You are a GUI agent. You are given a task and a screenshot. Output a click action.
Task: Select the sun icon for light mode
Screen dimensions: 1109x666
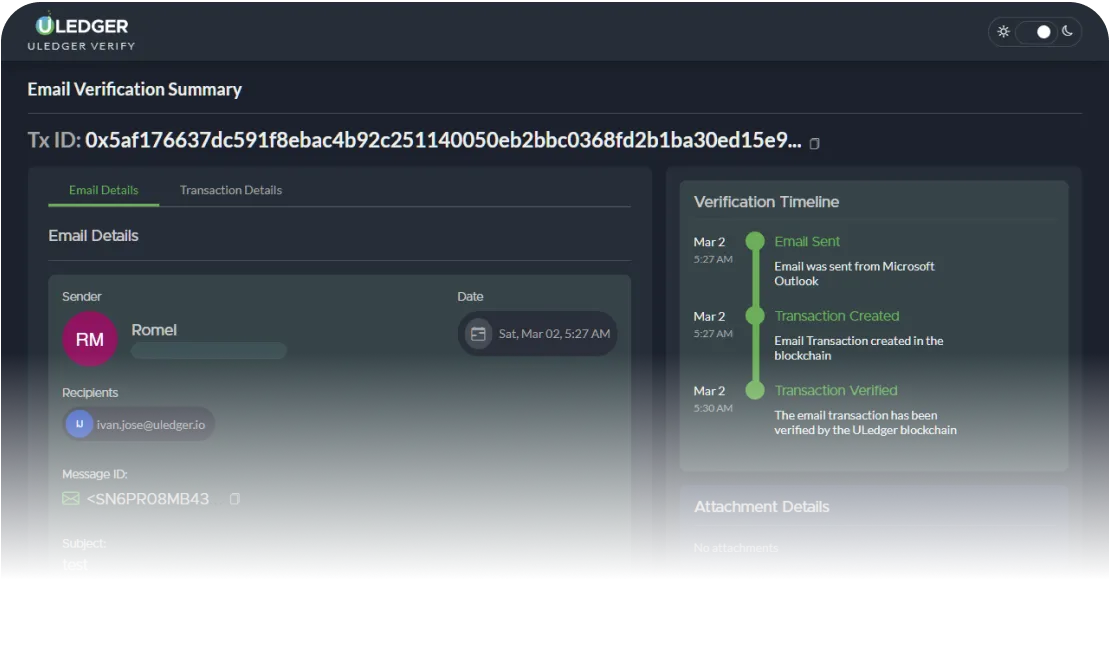1003,31
